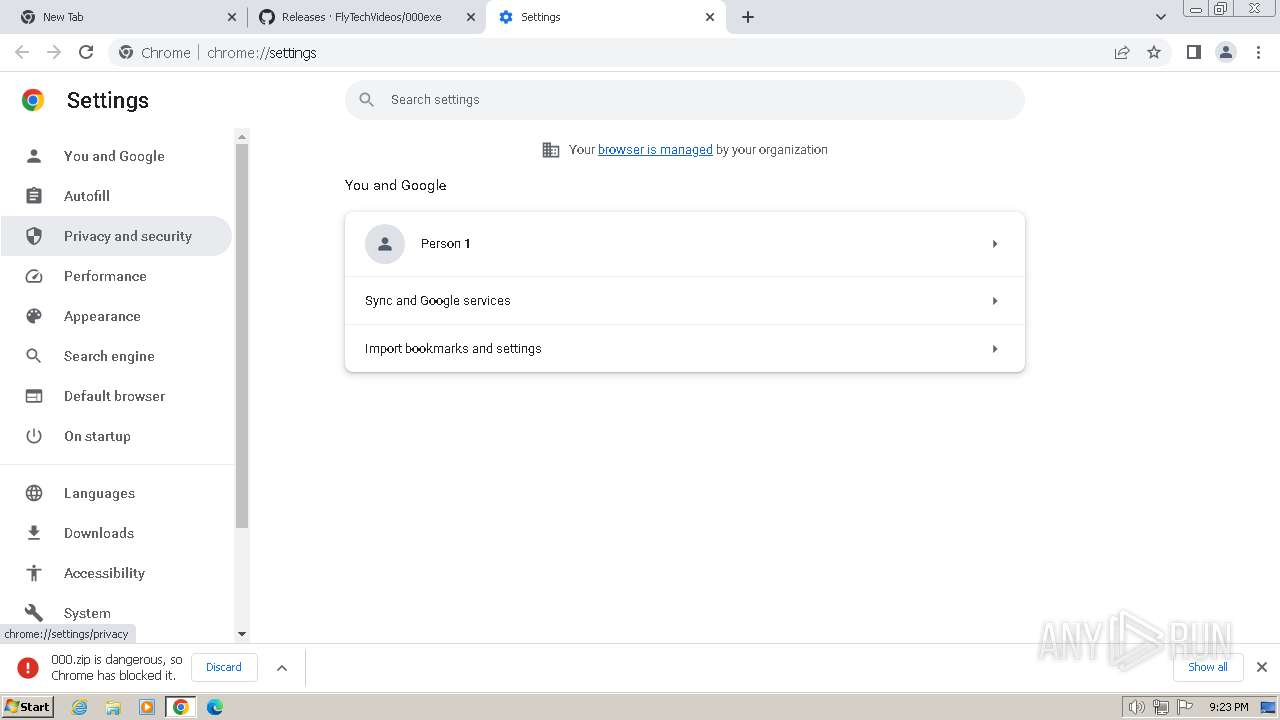Open Accessibility settings
The height and width of the screenshot is (720, 1280).
pos(116,573)
